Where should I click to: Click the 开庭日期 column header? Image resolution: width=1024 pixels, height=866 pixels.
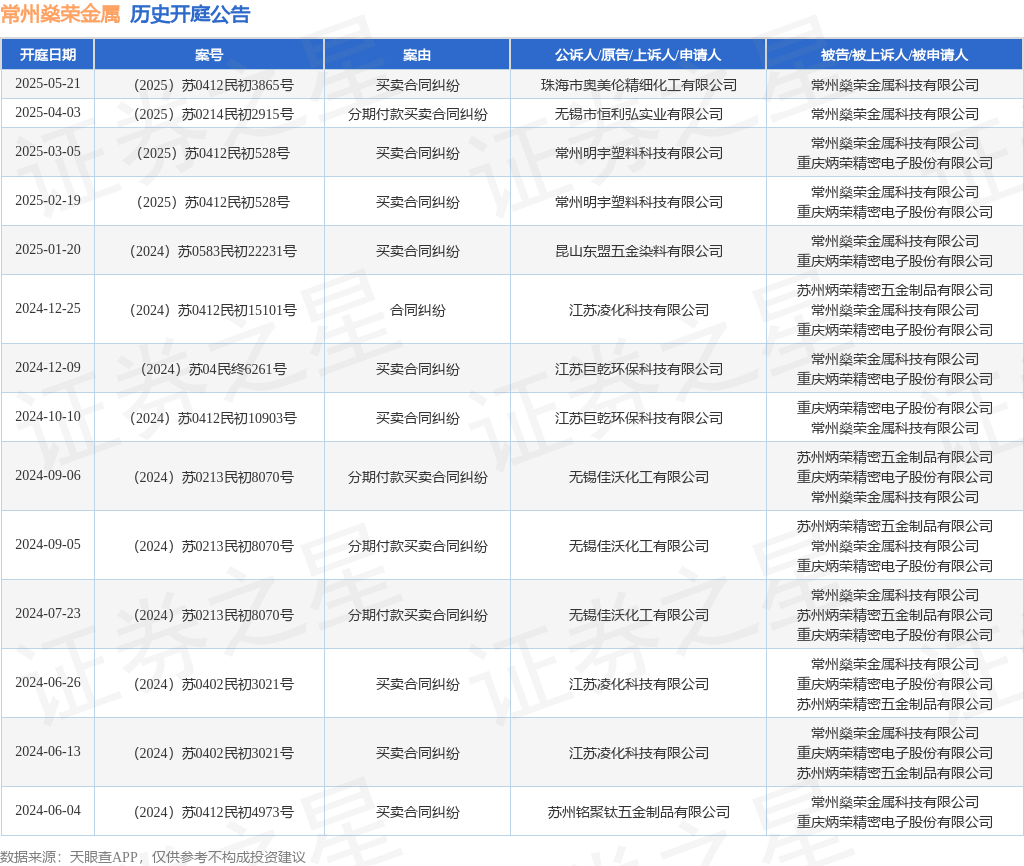pos(48,55)
